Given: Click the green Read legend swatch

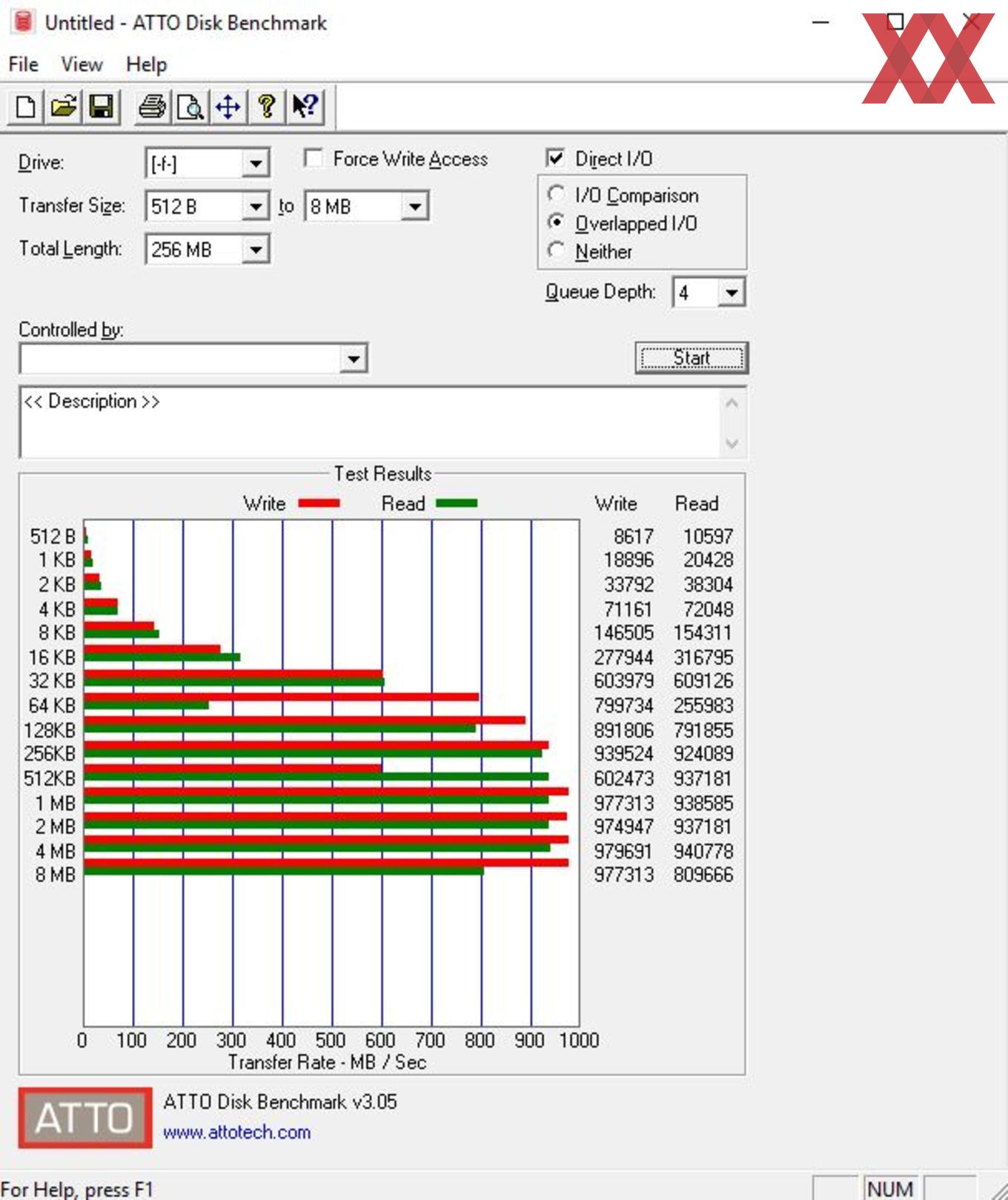Looking at the screenshot, I should pos(457,503).
